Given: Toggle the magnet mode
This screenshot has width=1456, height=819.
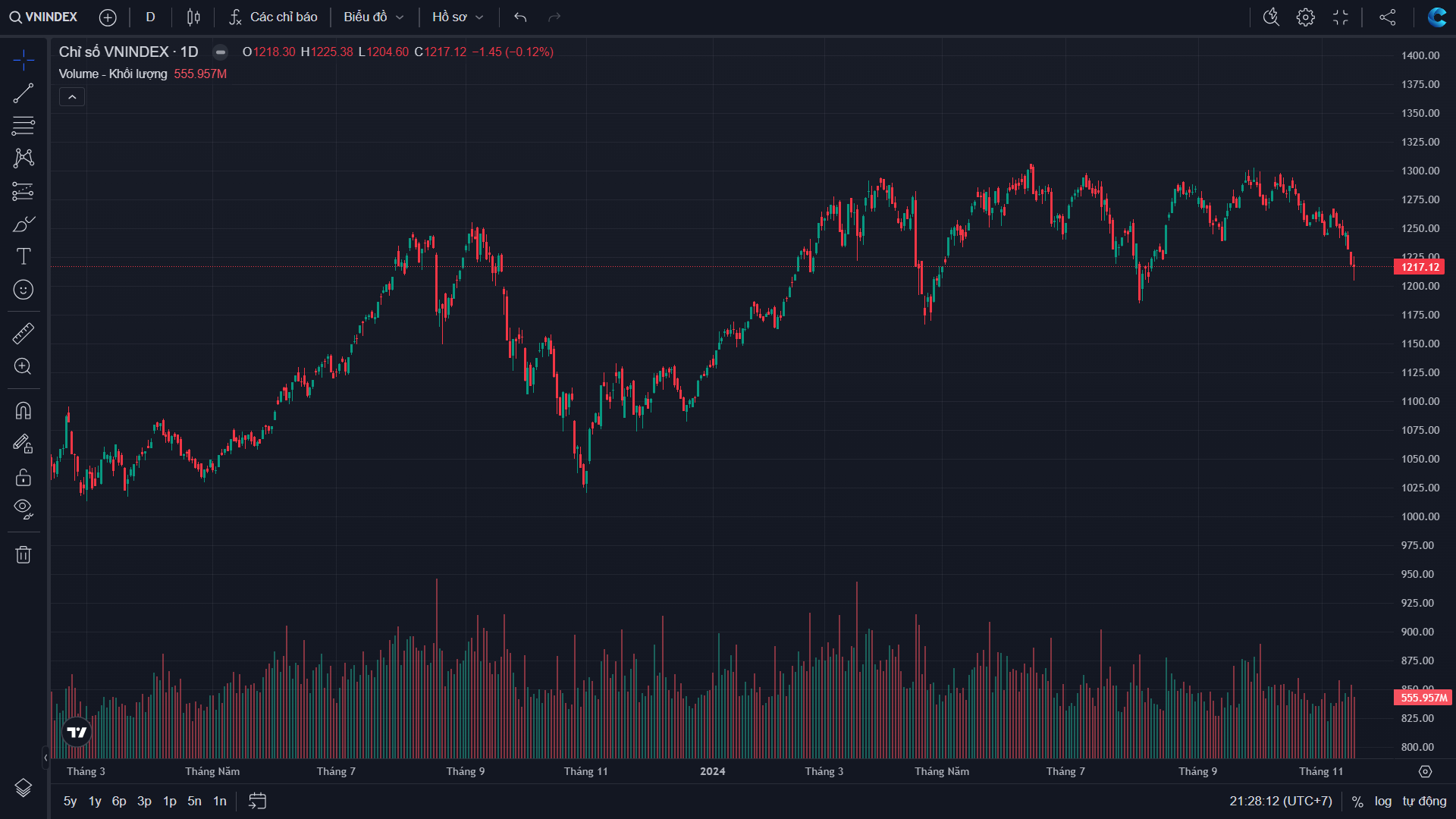Looking at the screenshot, I should pos(24,411).
